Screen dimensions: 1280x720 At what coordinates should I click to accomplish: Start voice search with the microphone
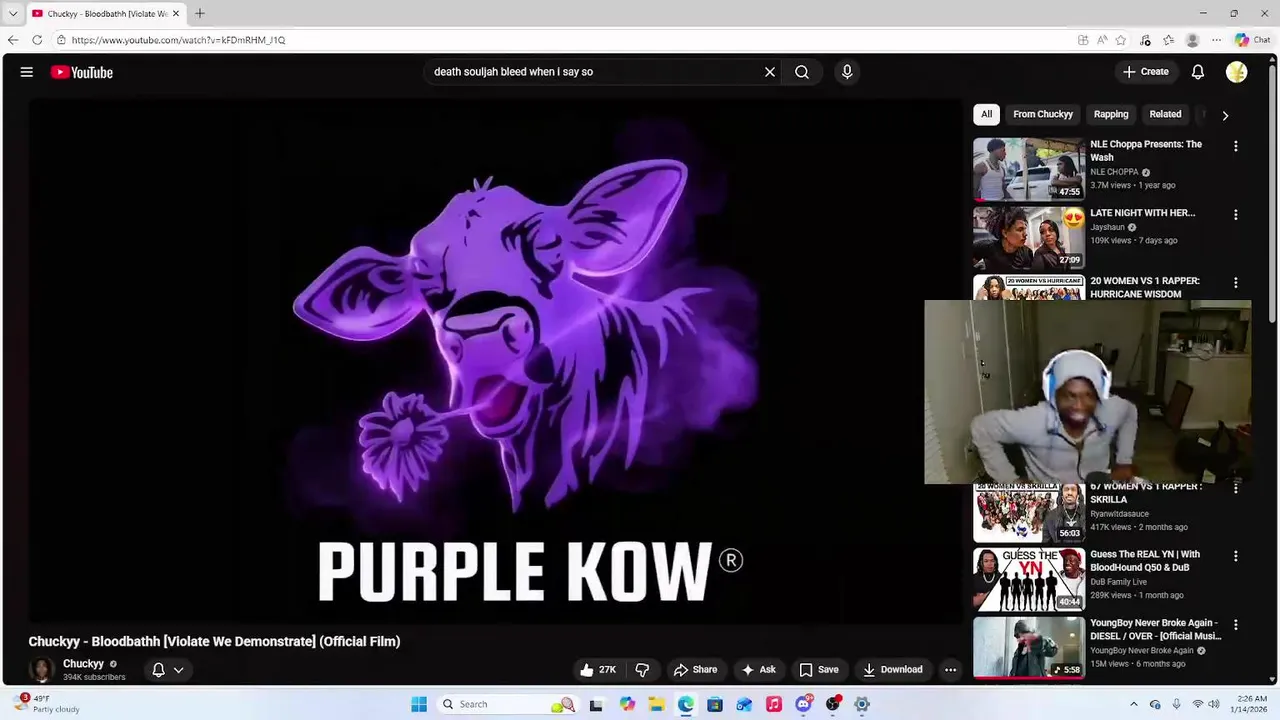(x=847, y=72)
